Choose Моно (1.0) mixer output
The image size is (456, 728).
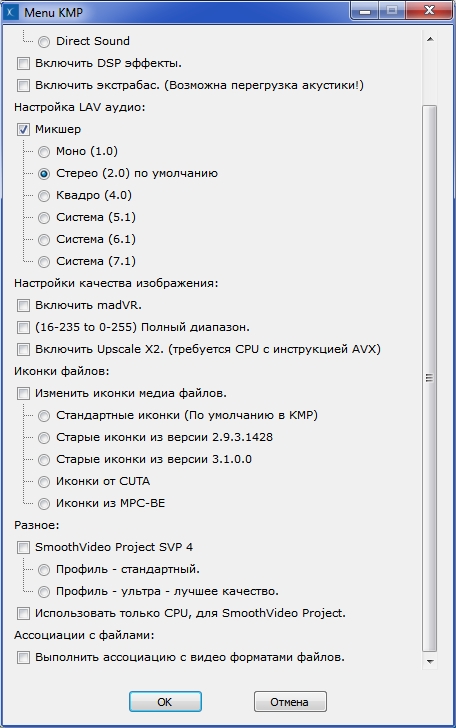coord(44,152)
